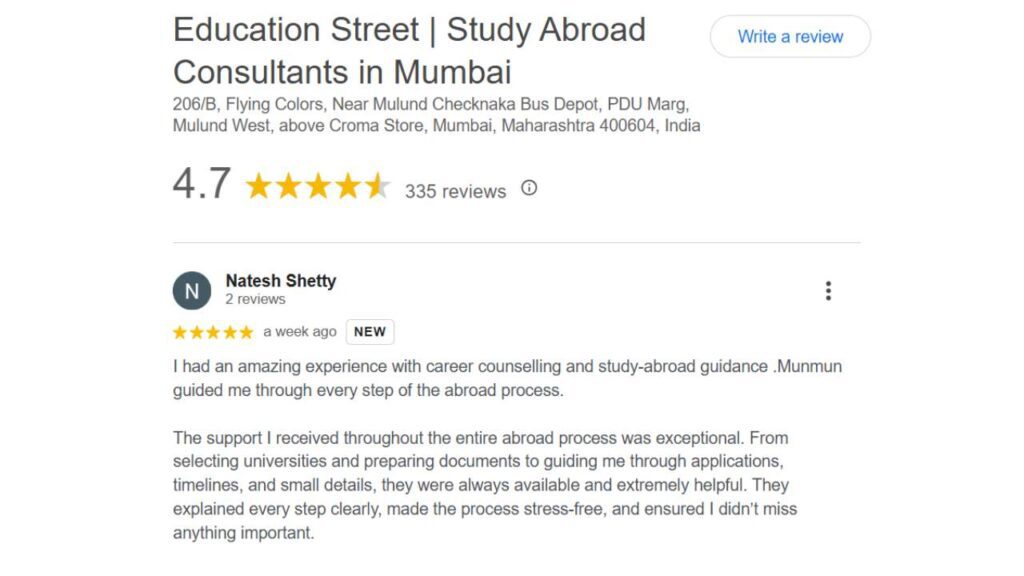This screenshot has width=1024, height=576.
Task: Open the 2 reviews link under Natesh Shetty
Action: coord(253,300)
